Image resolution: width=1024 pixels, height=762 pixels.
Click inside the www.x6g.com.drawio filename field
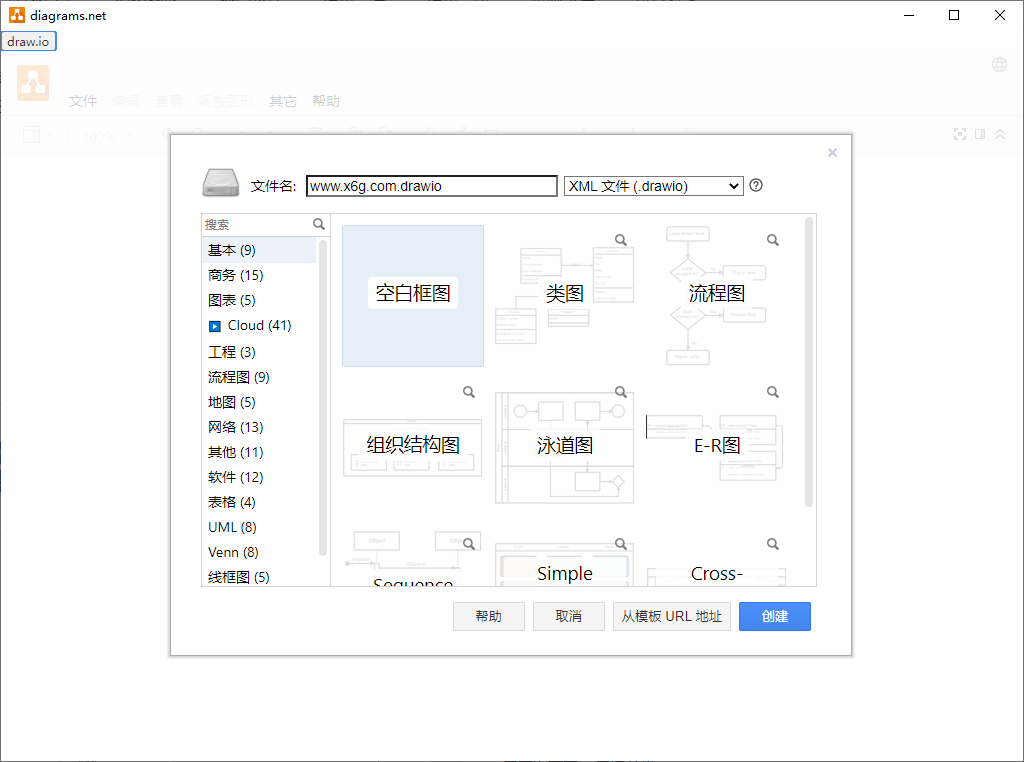(431, 185)
